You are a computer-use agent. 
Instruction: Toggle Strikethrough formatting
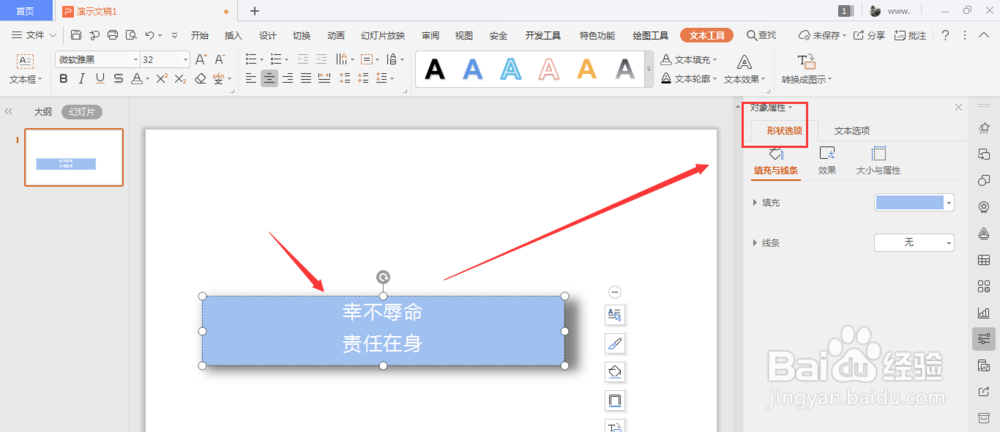(118, 78)
